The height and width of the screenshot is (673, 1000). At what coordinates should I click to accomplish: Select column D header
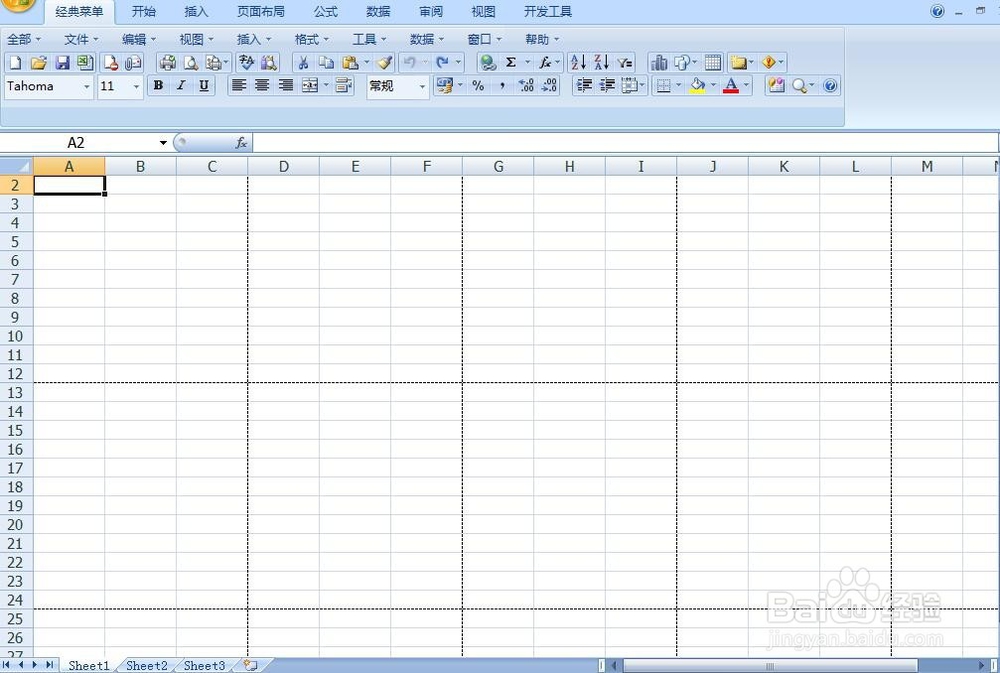click(x=284, y=166)
